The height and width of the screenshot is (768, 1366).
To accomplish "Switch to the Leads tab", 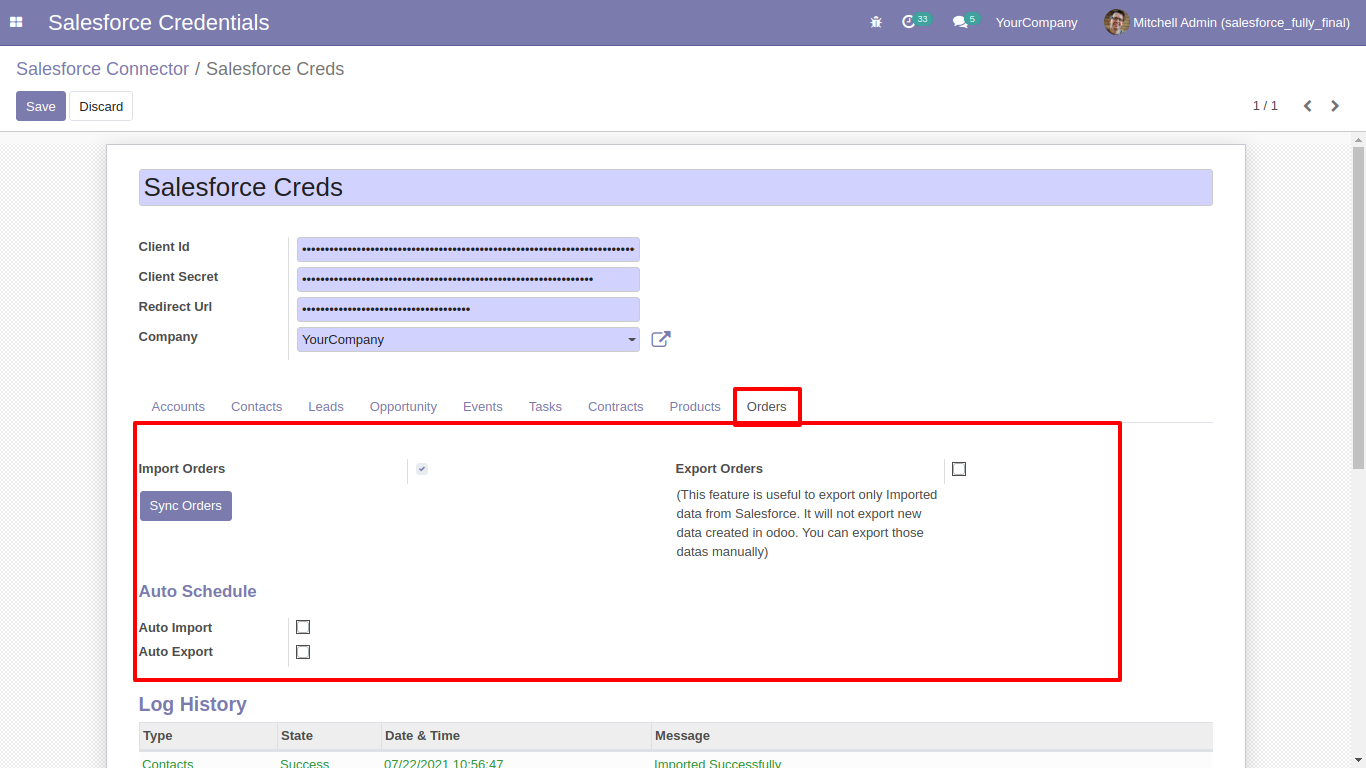I will click(326, 407).
